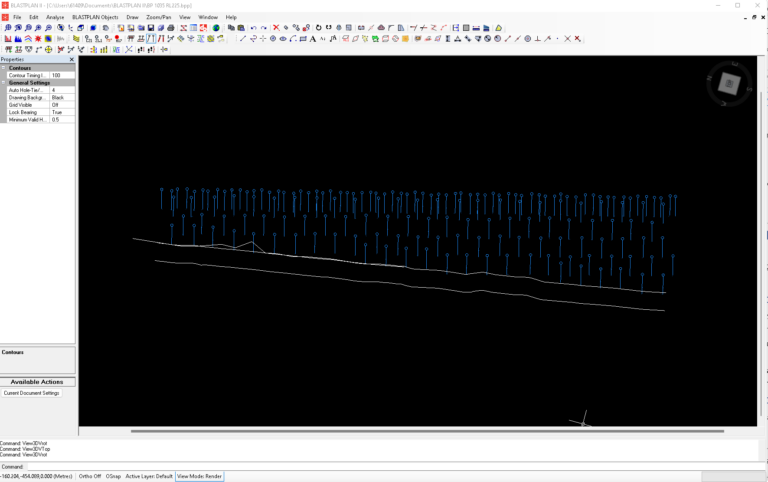Select the text 'A' drawing tool
768x482 pixels.
(x=312, y=39)
